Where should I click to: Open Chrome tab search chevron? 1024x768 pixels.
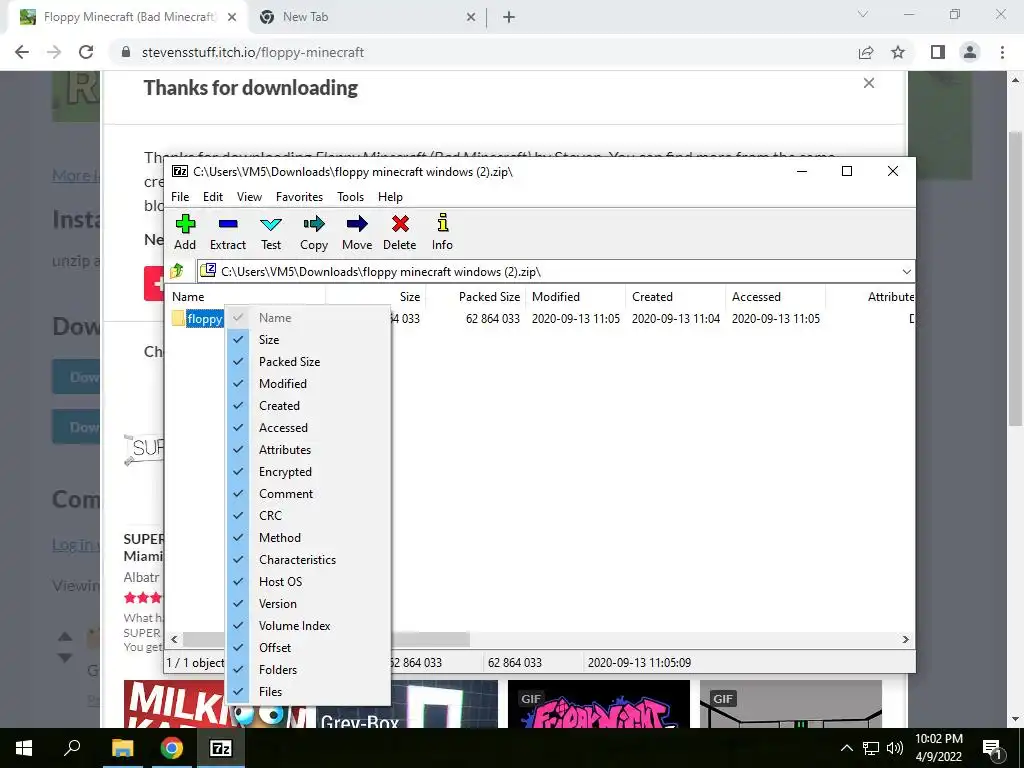click(x=863, y=14)
